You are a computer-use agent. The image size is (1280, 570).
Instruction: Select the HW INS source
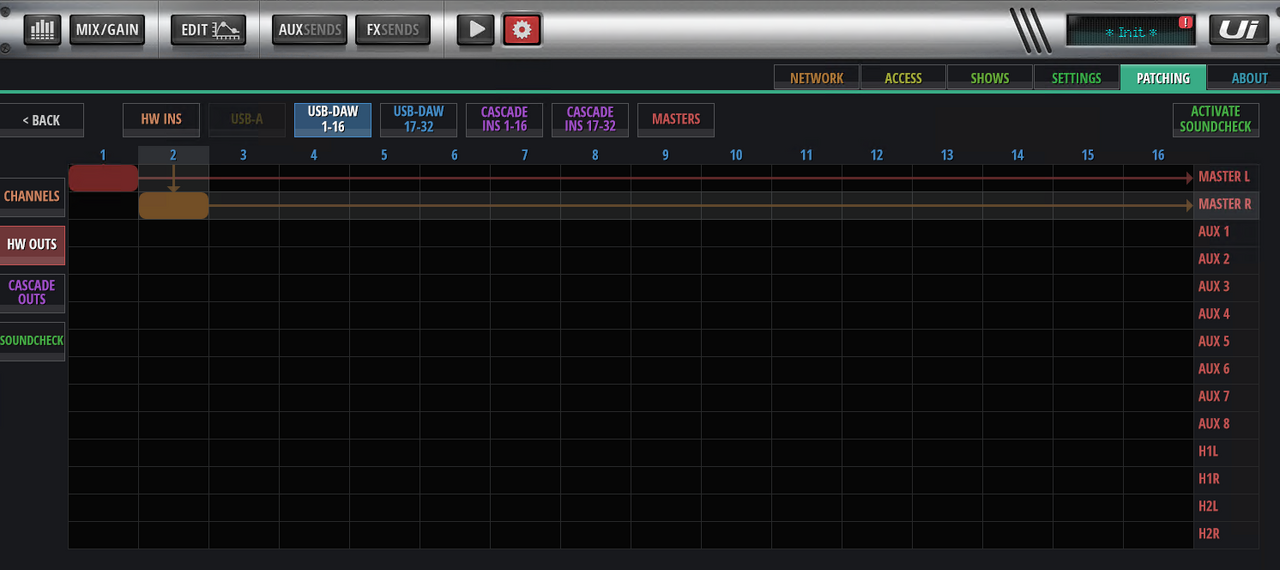[161, 119]
